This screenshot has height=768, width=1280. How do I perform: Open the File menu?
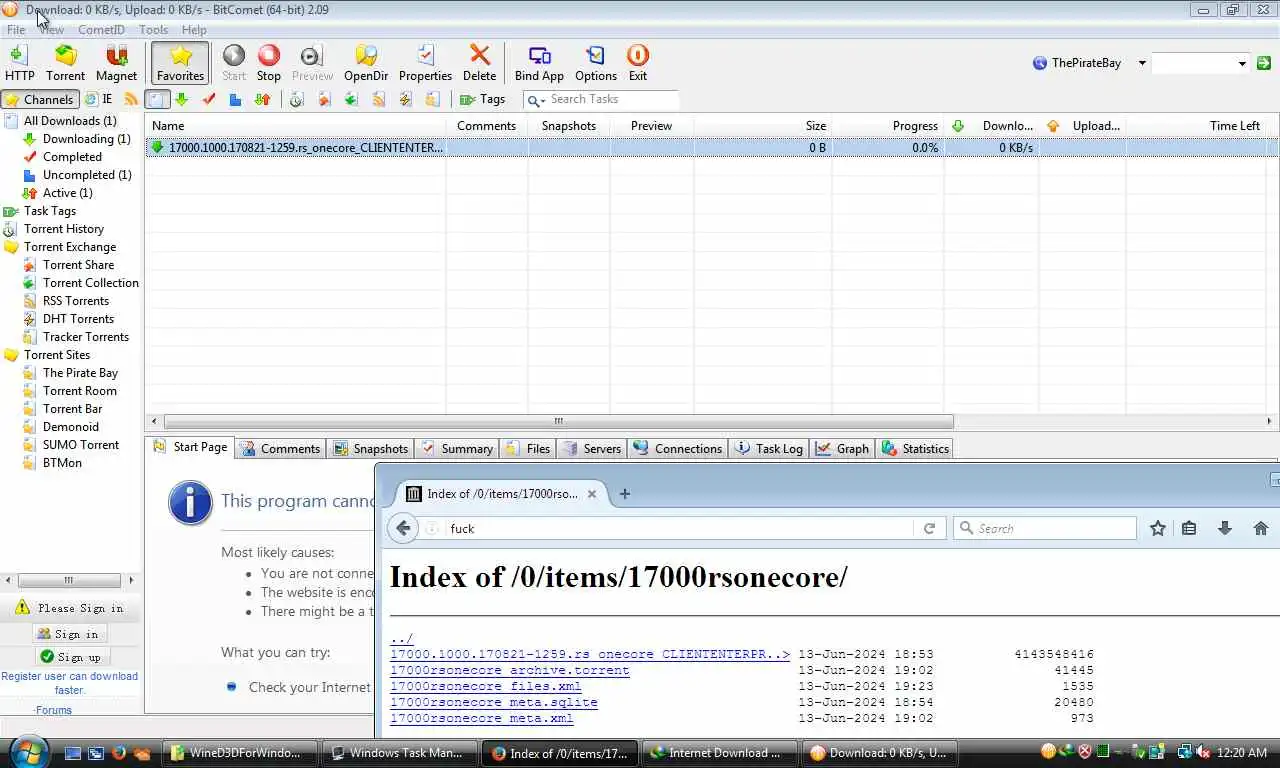(x=16, y=30)
